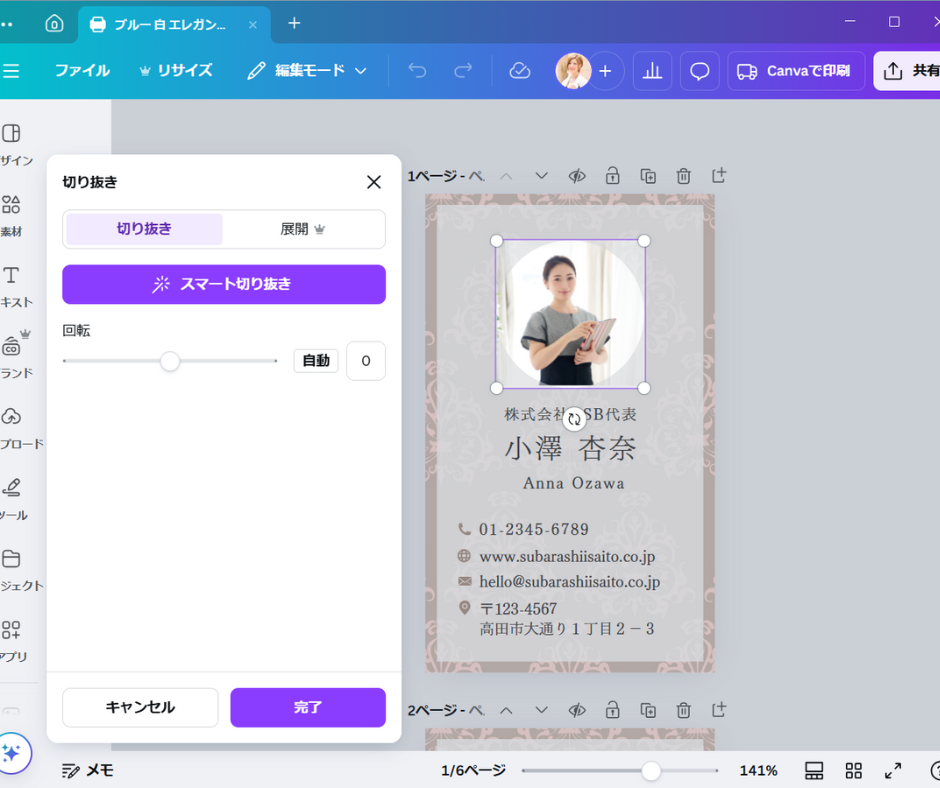
Task: Click the スマート切り抜き button
Action: coord(224,284)
